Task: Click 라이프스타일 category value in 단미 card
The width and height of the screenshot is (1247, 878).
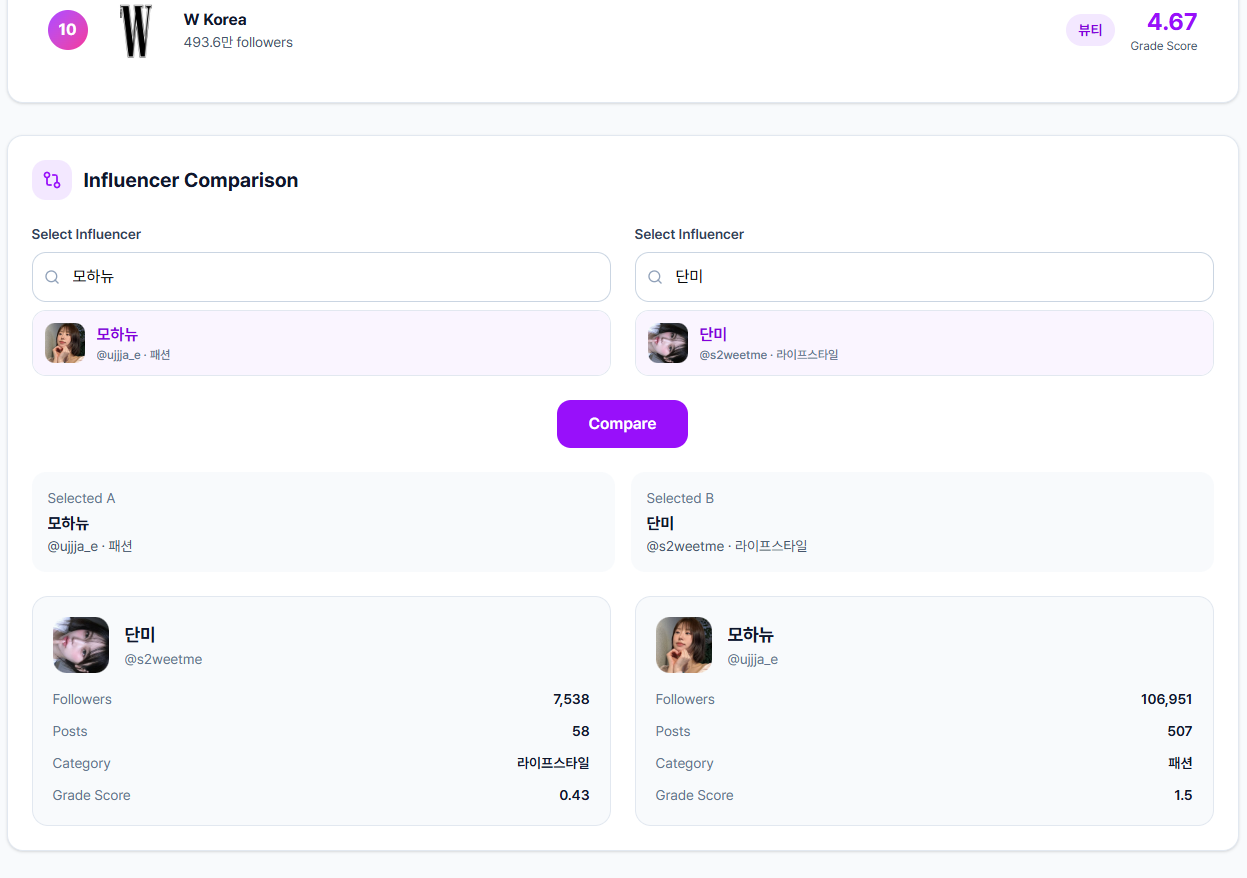Action: tap(553, 763)
